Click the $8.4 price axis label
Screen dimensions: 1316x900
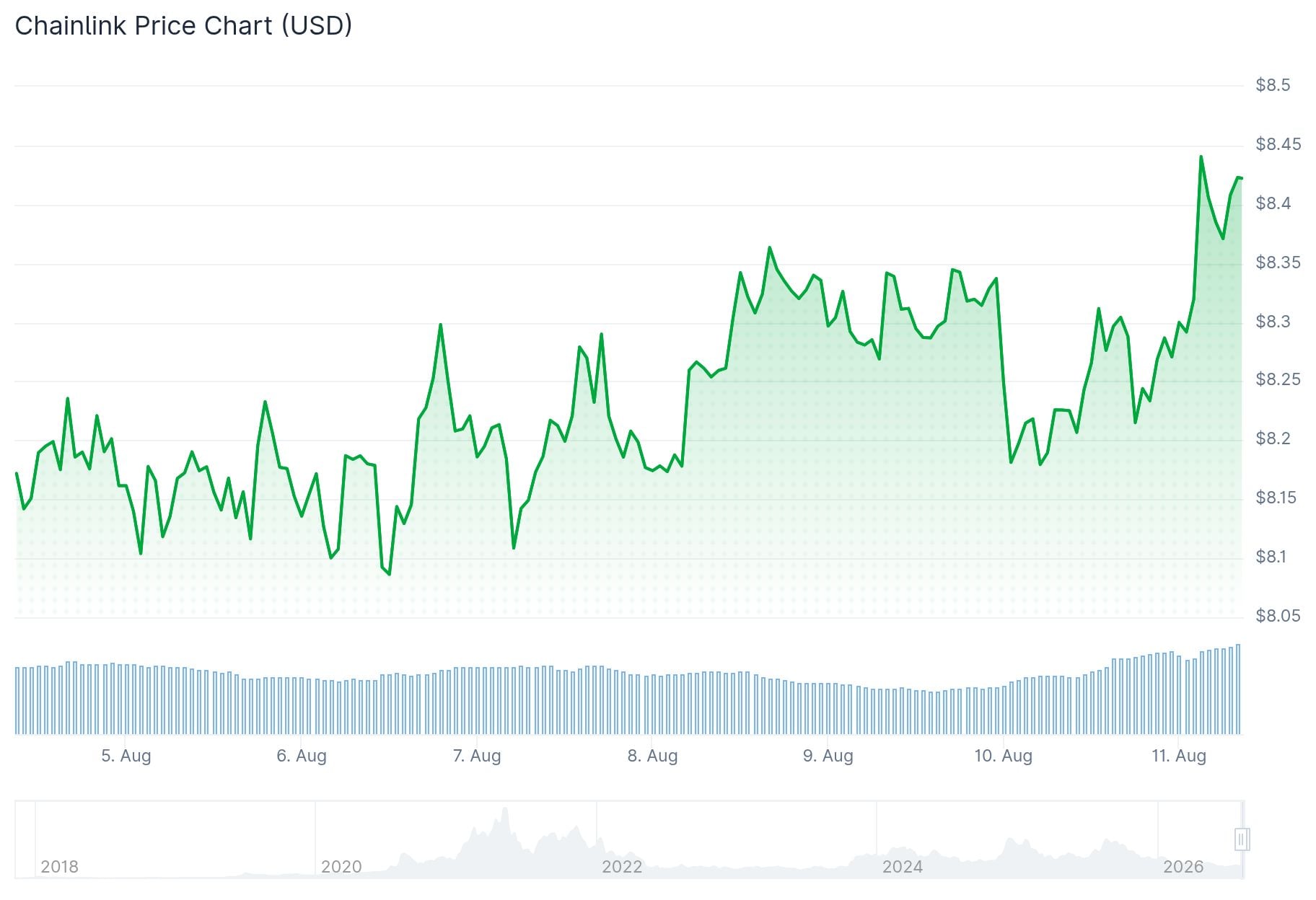coord(1273,203)
